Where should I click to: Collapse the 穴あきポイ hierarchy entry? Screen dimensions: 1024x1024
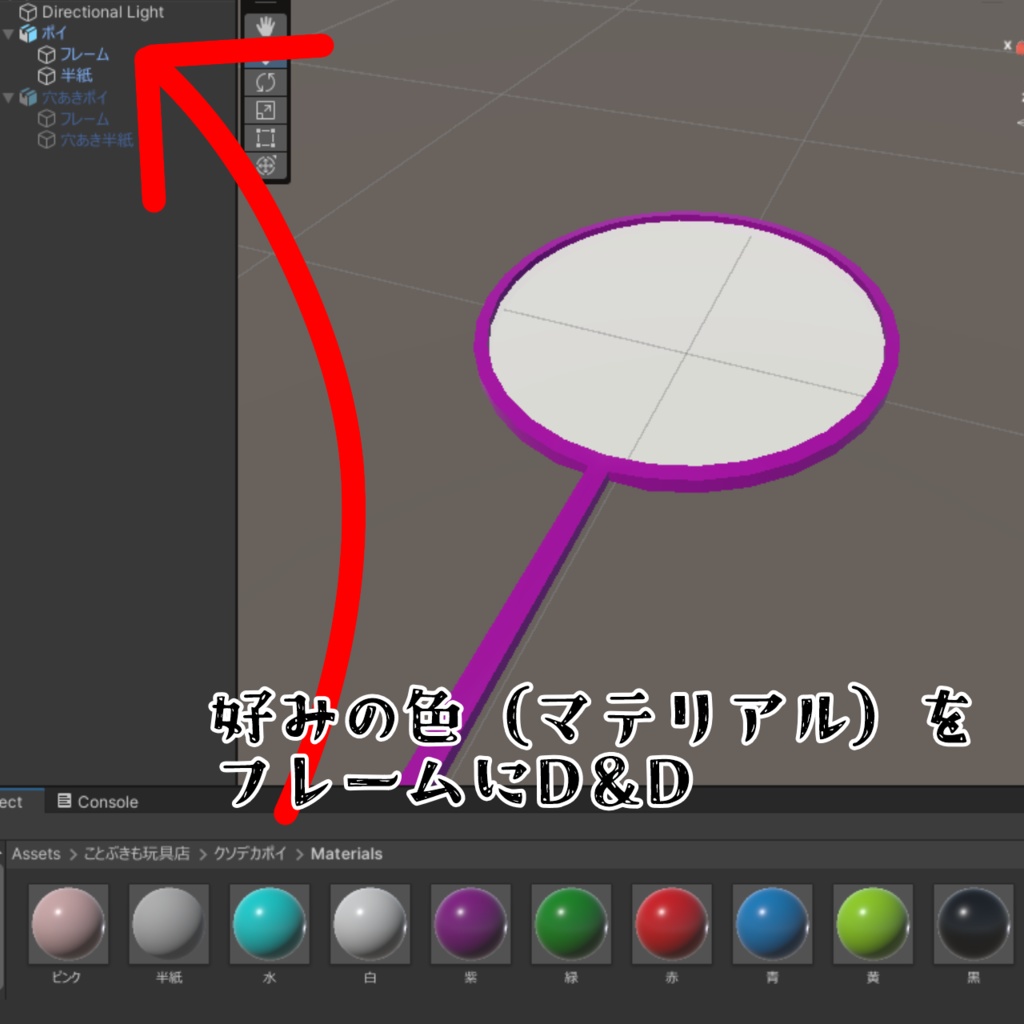[x=7, y=95]
